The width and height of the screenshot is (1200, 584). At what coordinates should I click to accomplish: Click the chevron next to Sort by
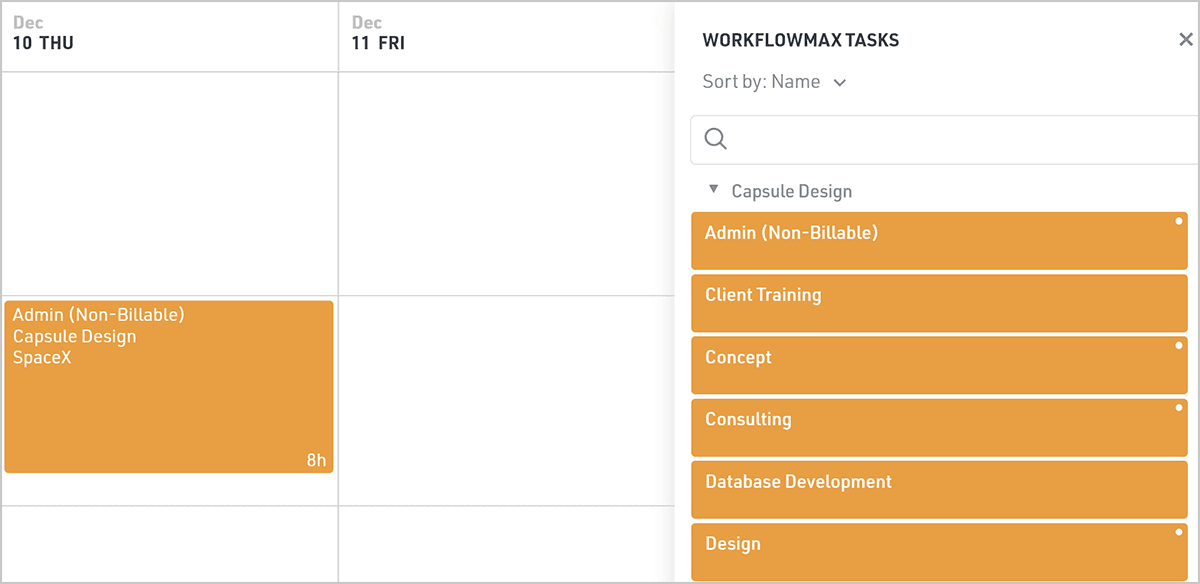point(840,83)
